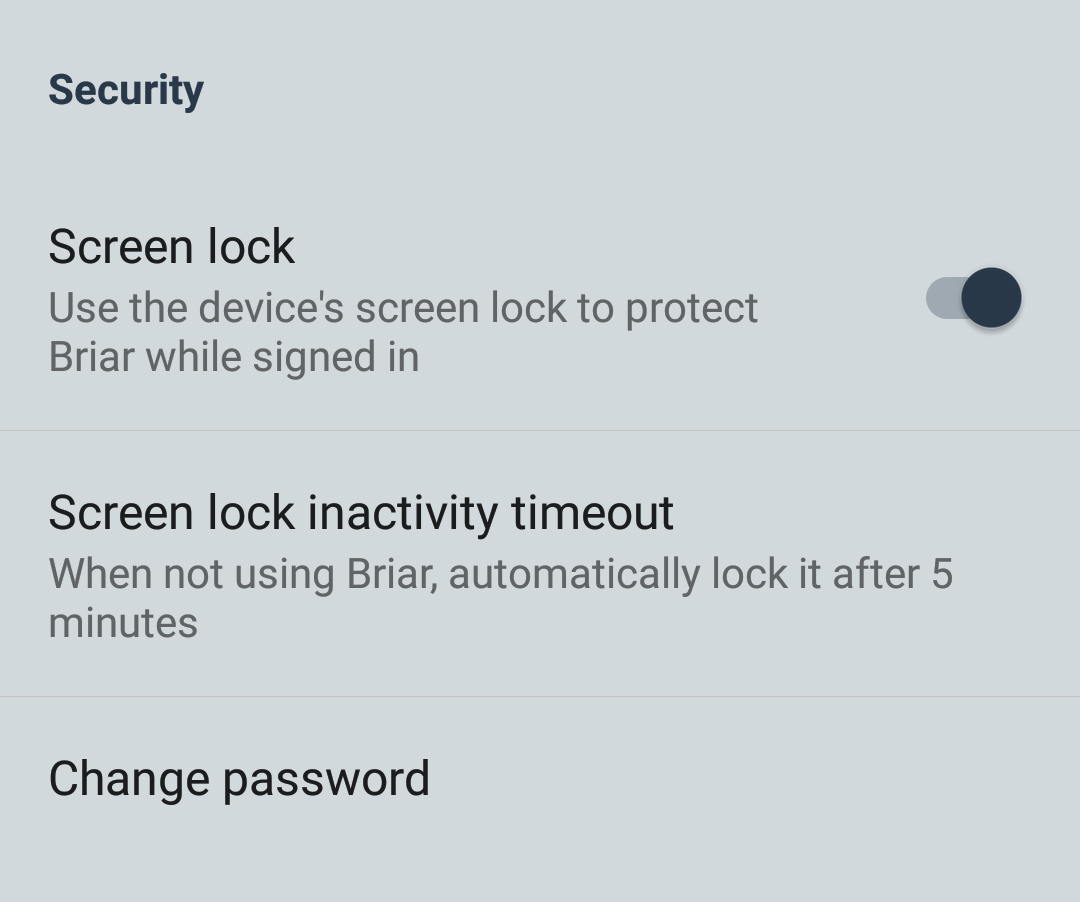
Task: Select the 'Screen lock inactivity timeout' title
Action: 361,513
